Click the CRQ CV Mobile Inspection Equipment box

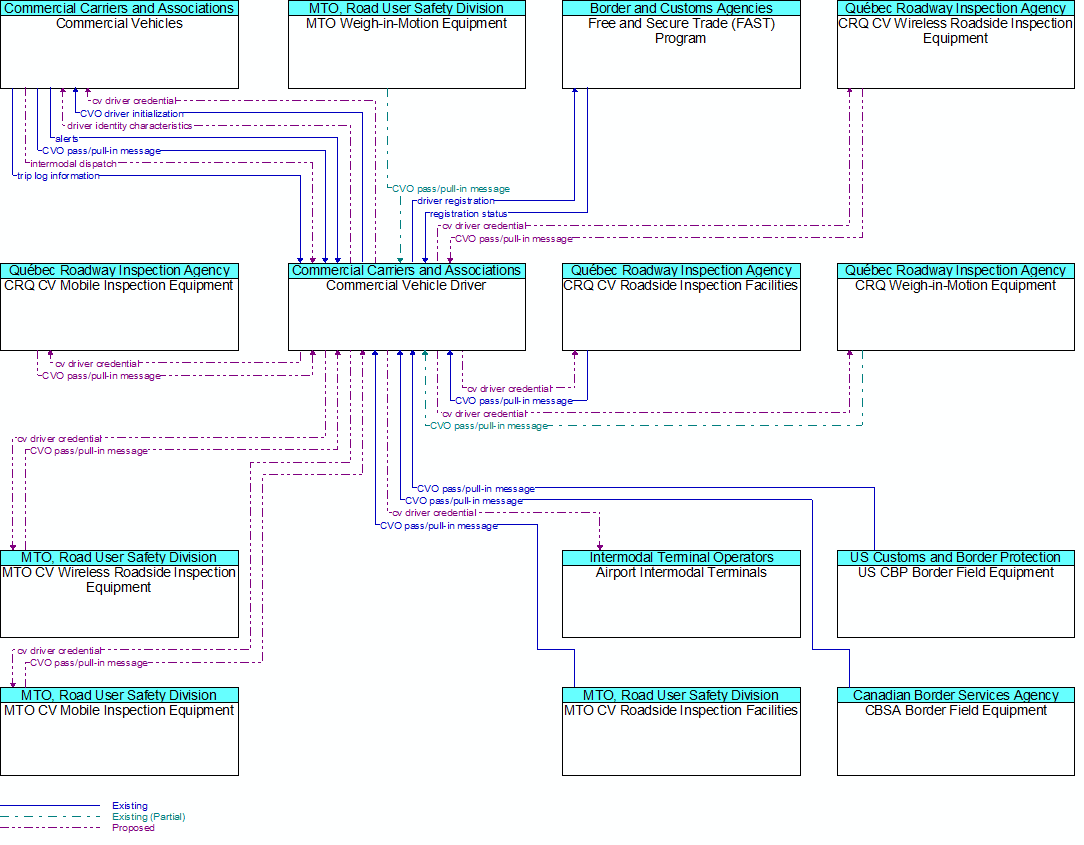pyautogui.click(x=120, y=307)
